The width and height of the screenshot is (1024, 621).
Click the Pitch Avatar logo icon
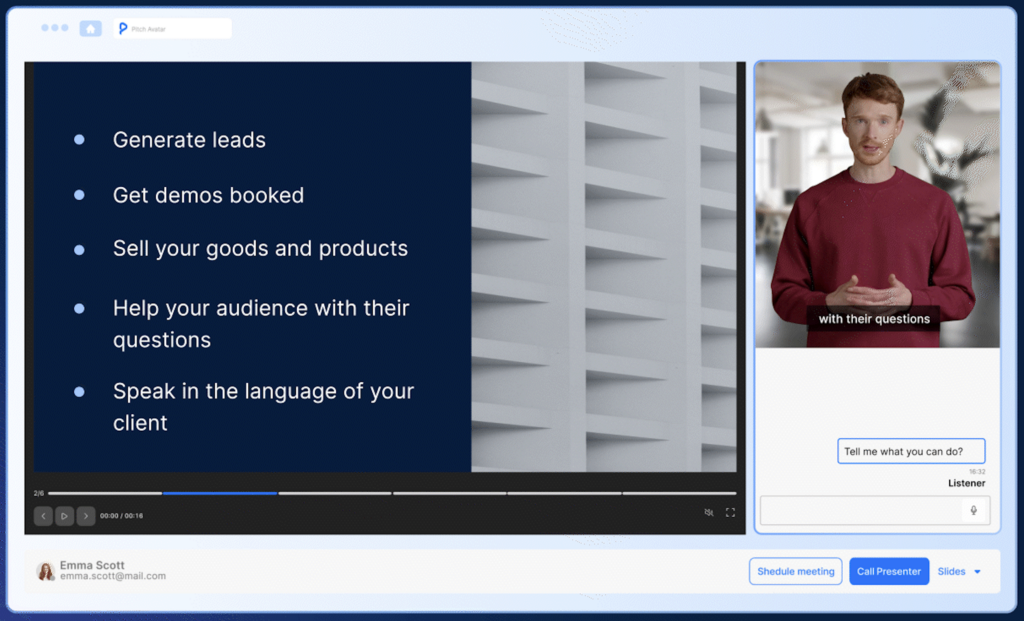123,28
